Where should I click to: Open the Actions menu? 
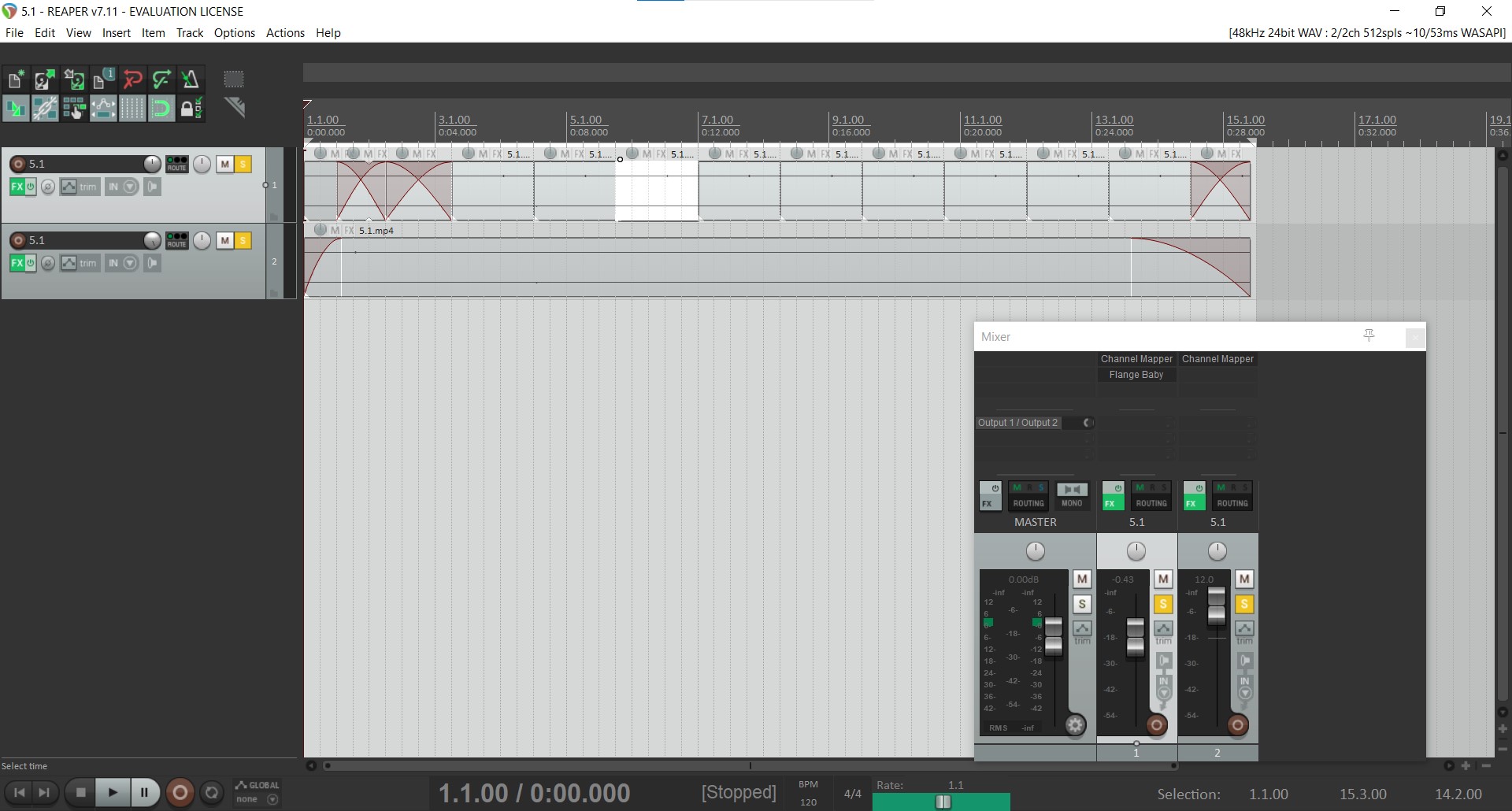tap(285, 33)
